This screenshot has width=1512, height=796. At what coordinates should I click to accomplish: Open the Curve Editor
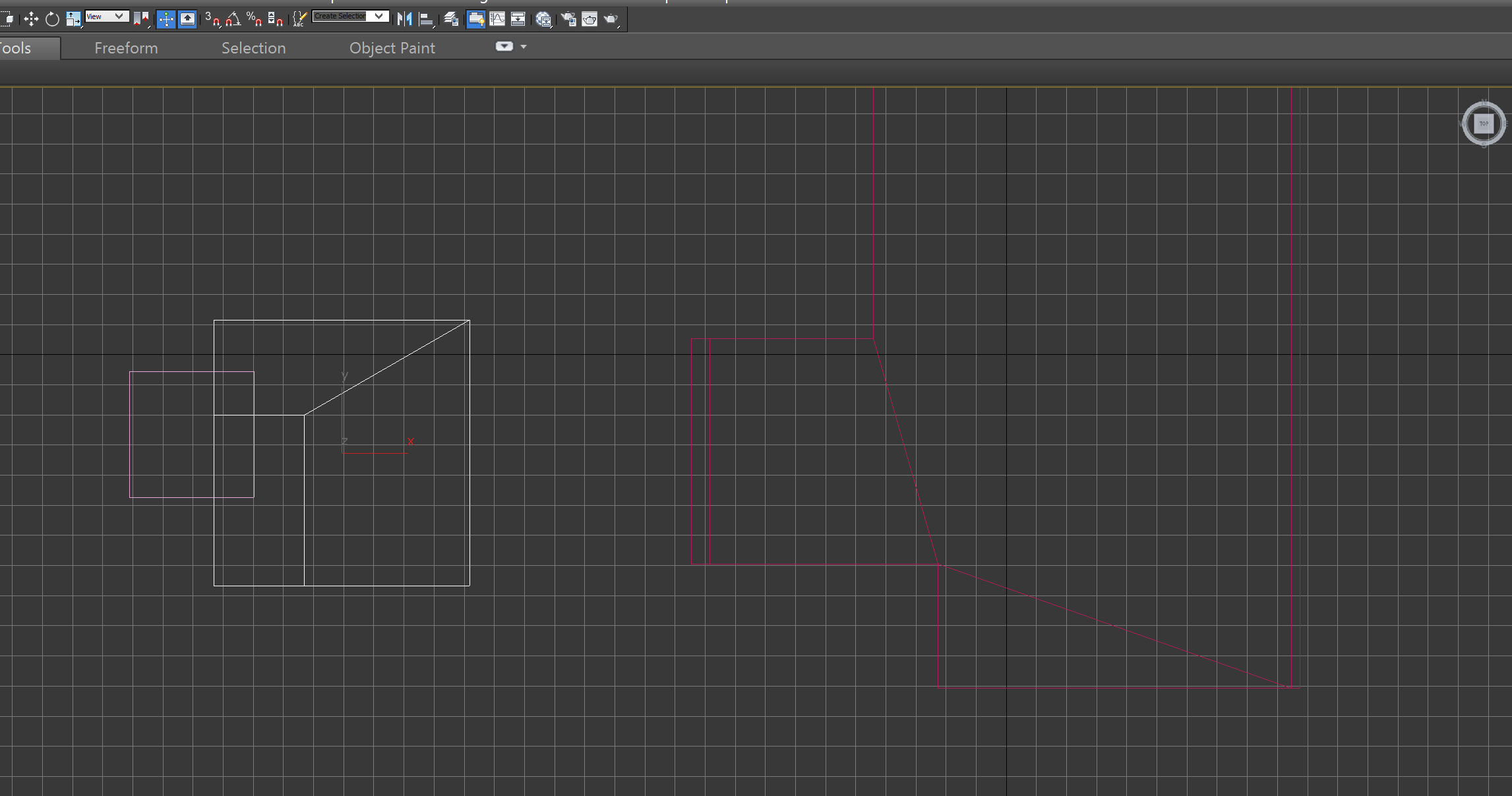(497, 19)
